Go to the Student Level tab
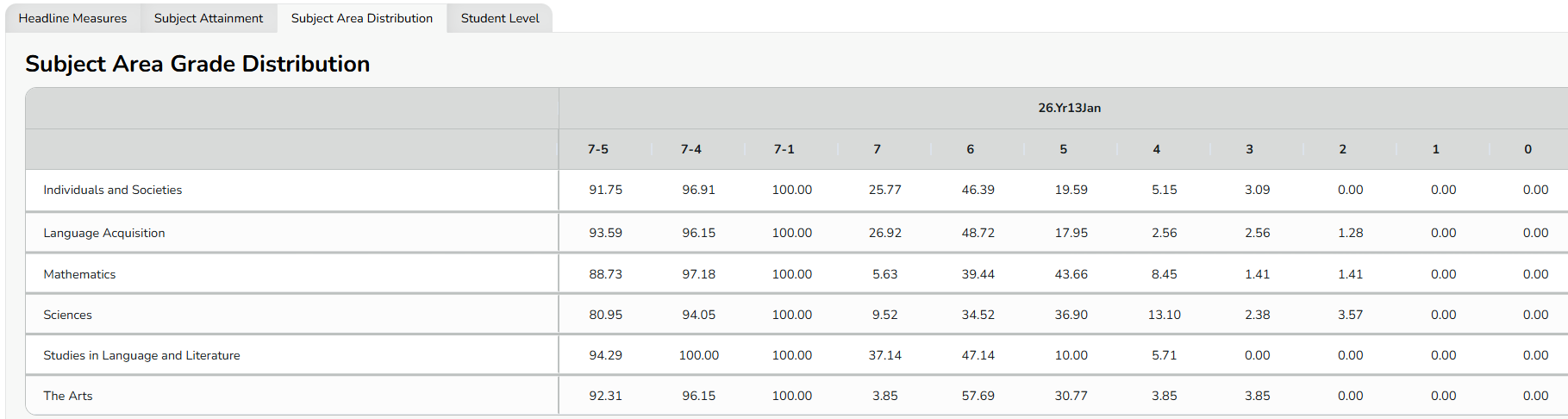Screen dimensions: 1568x419 click(x=500, y=18)
